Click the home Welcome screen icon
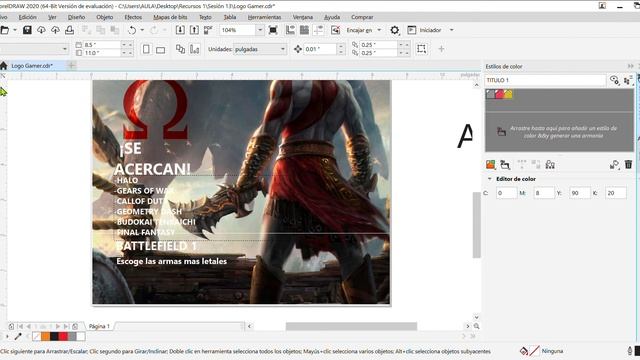The height and width of the screenshot is (360, 640). click(4, 66)
